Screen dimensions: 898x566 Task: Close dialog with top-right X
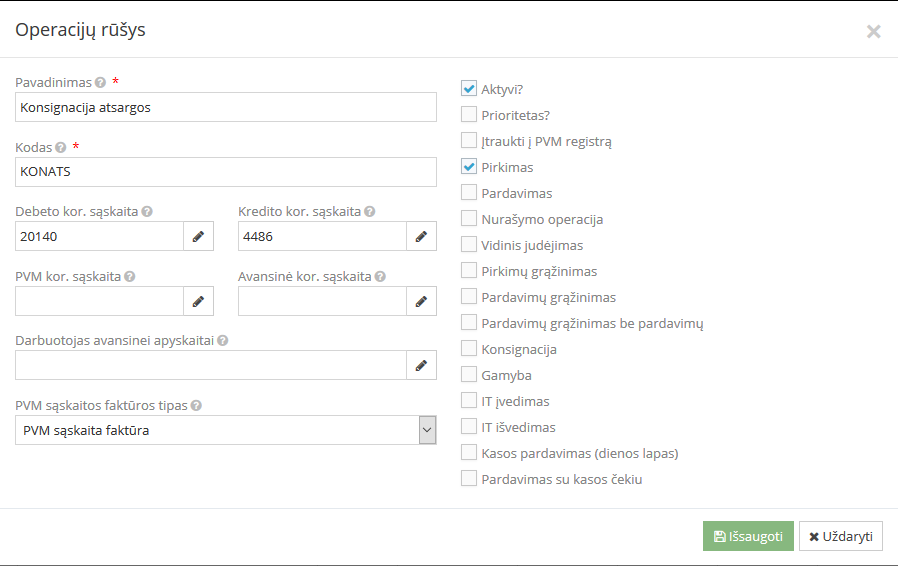click(x=873, y=31)
